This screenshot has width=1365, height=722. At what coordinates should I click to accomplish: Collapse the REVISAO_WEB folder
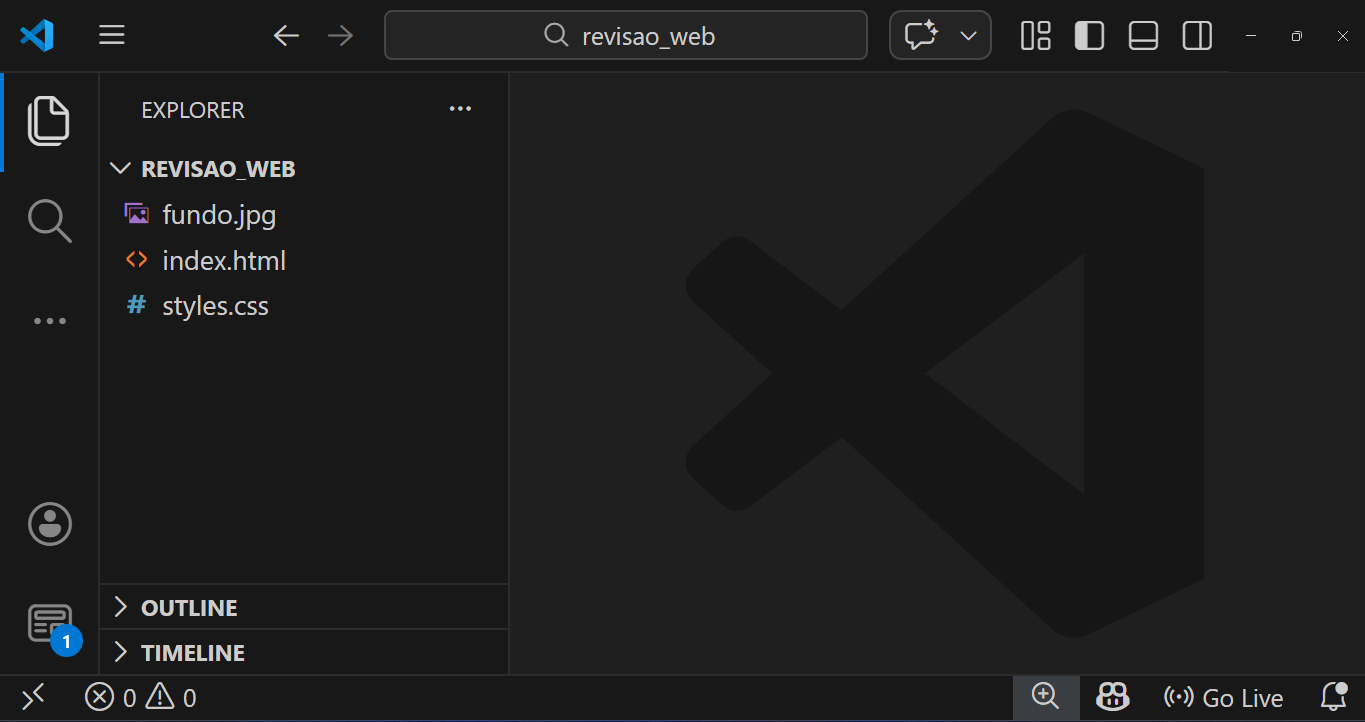(120, 168)
